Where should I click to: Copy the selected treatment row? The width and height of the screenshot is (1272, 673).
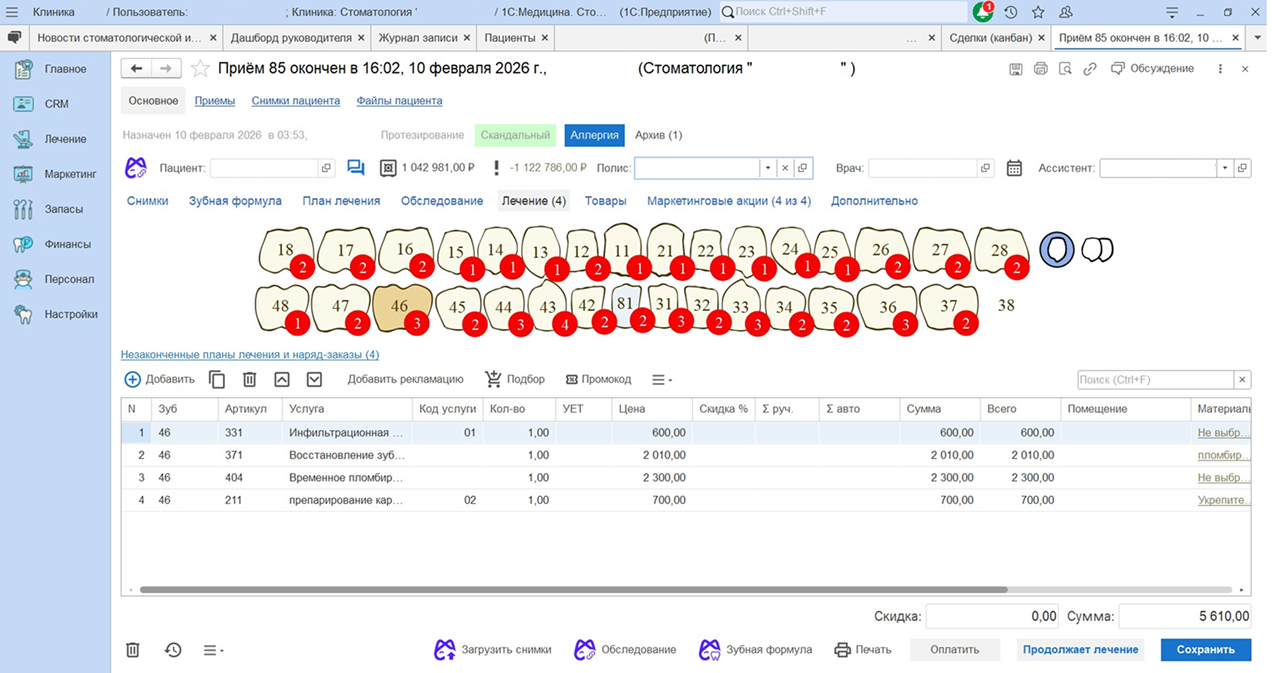click(217, 380)
